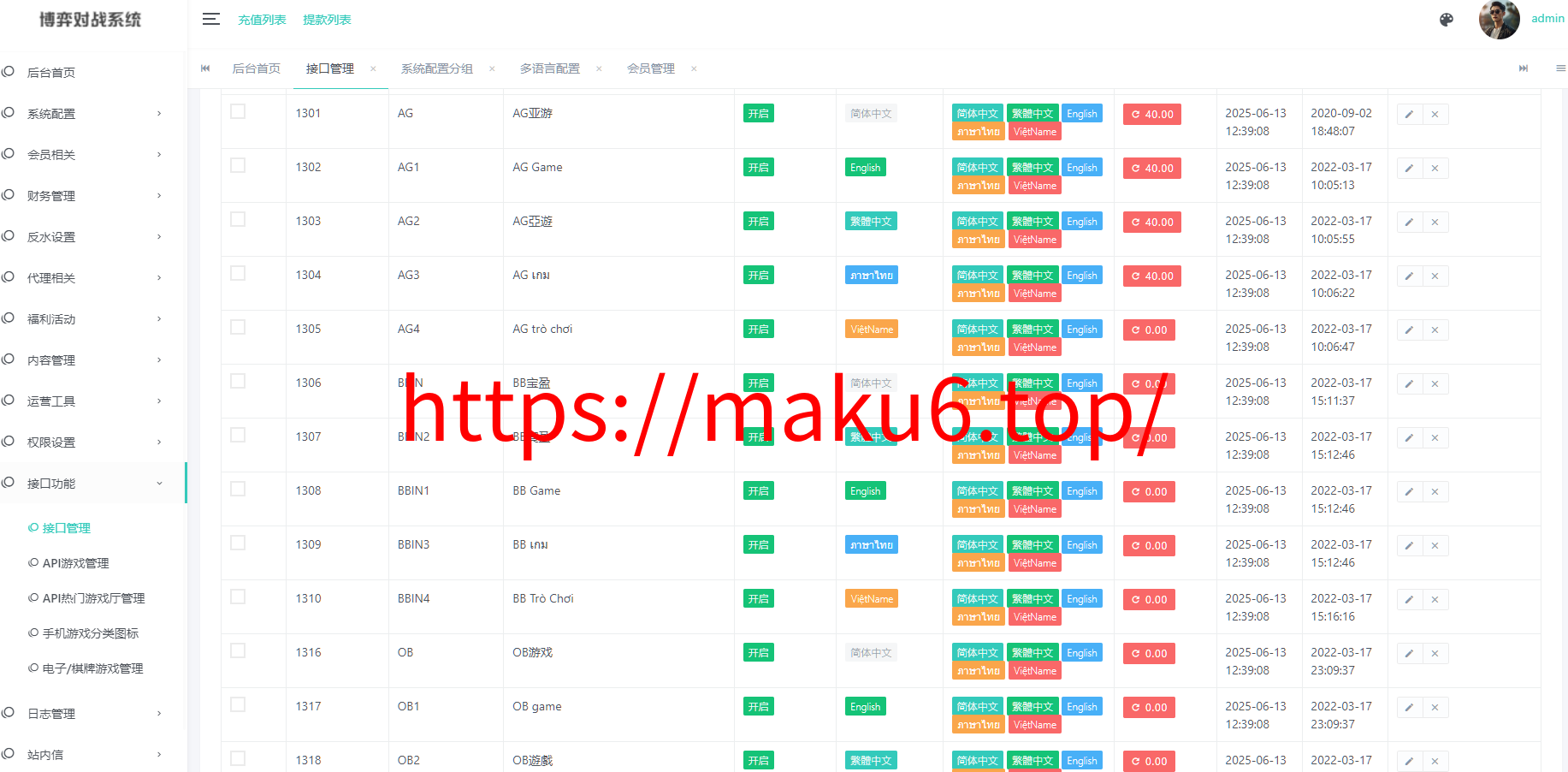Open 电子/棋牌游戏管理 submenu item
This screenshot has width=1568, height=772.
(93, 668)
